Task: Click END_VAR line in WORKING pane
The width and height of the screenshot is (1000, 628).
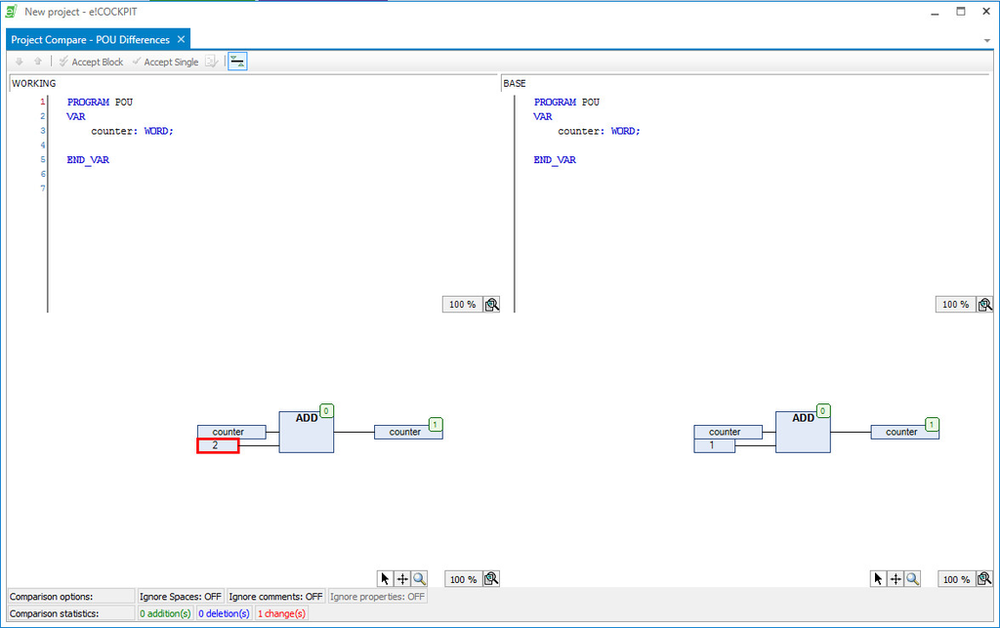Action: [88, 160]
